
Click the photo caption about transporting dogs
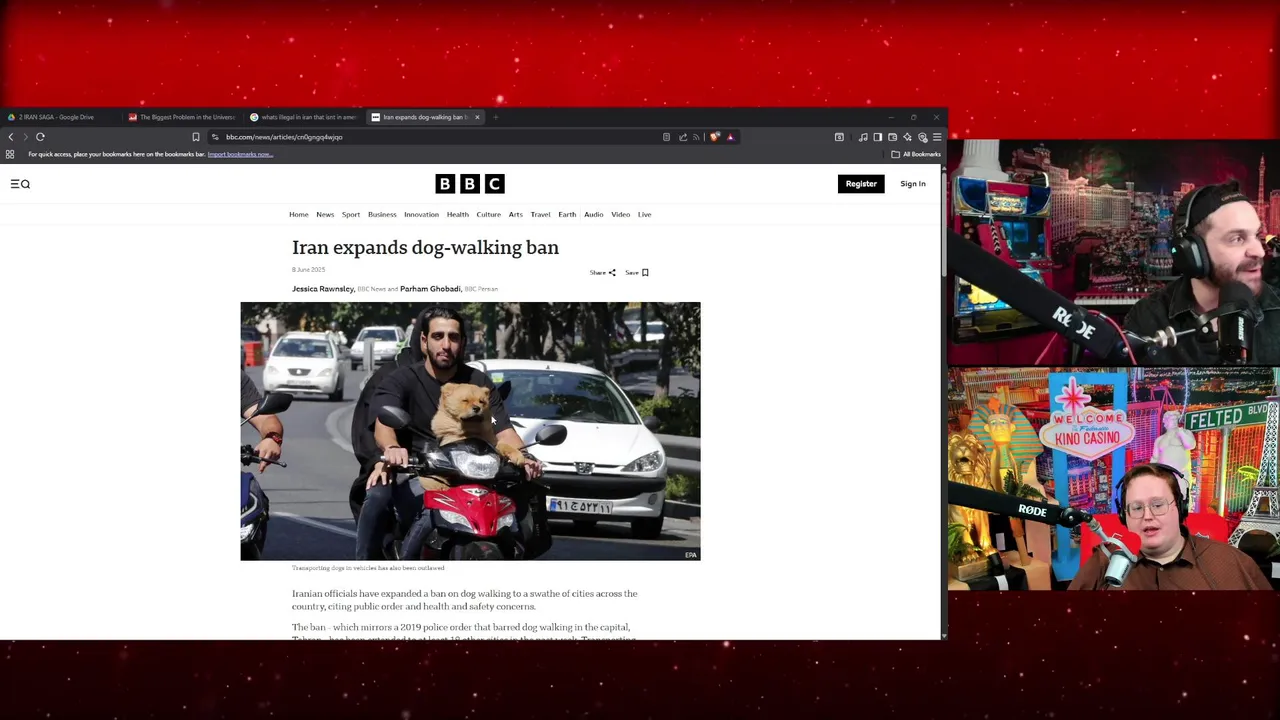click(x=368, y=568)
